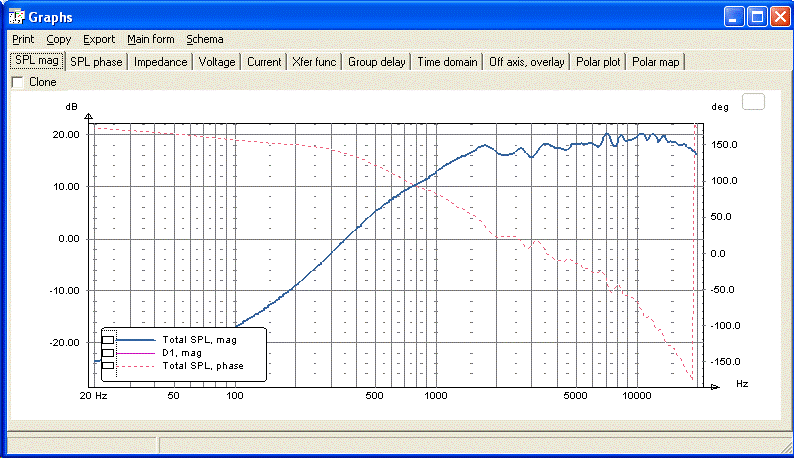Screen dimensions: 794x458
Task: Open the Export menu
Action: click(99, 39)
